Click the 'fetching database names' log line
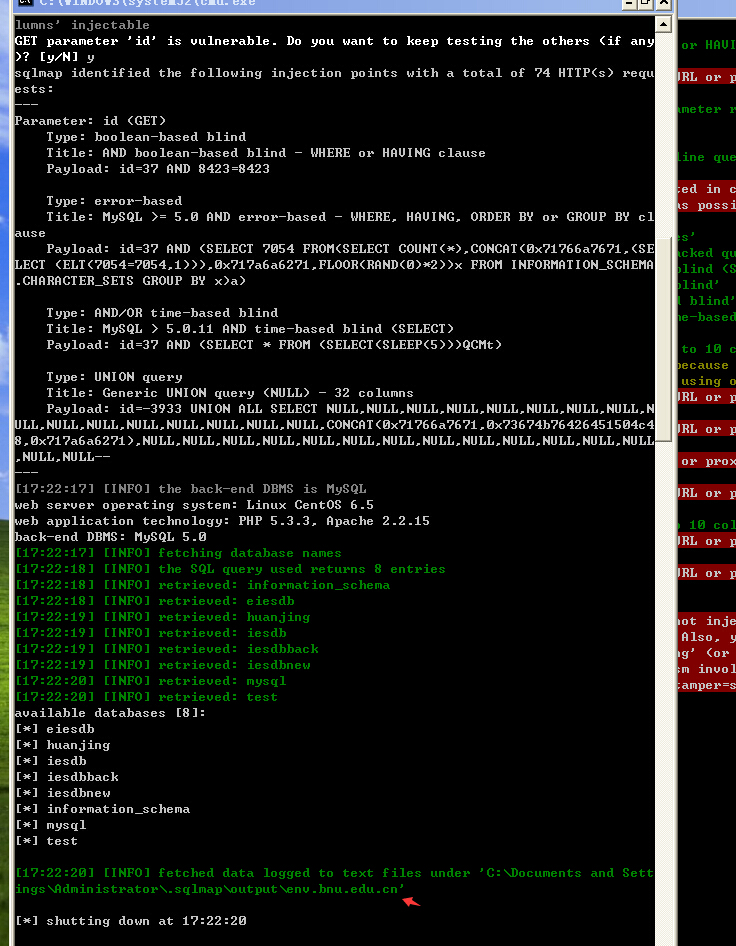This screenshot has width=736, height=946. point(178,553)
